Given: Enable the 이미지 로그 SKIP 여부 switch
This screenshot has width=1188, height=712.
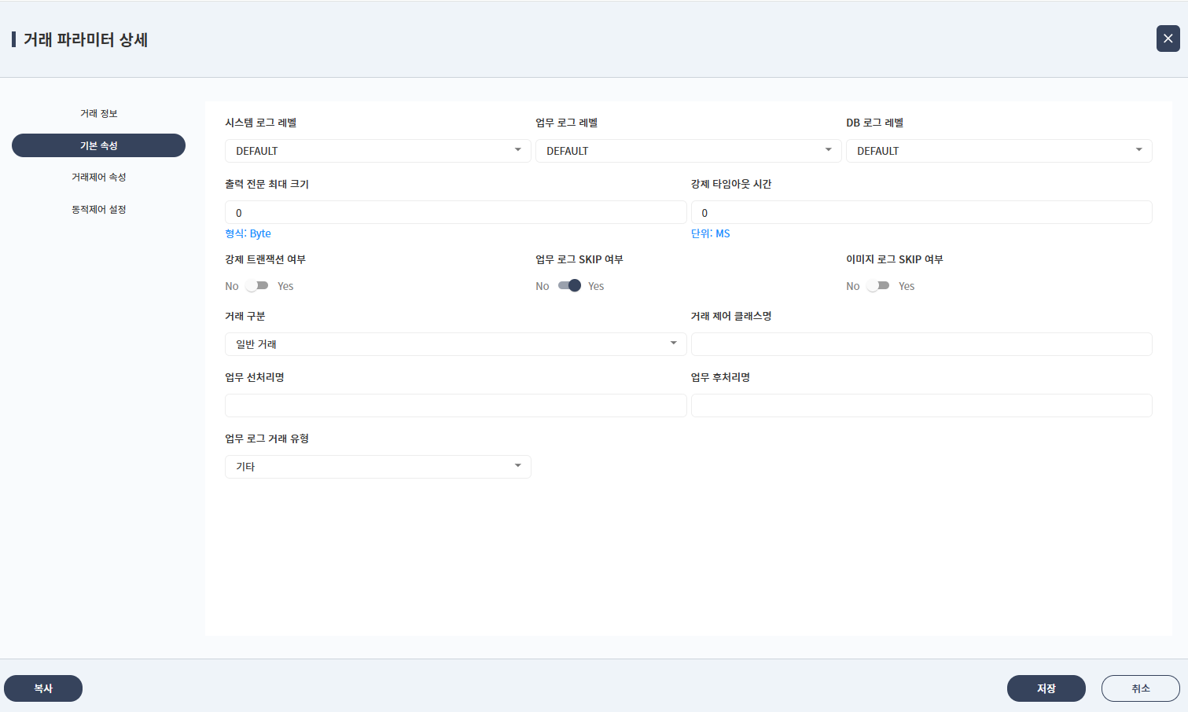Looking at the screenshot, I should coord(878,286).
